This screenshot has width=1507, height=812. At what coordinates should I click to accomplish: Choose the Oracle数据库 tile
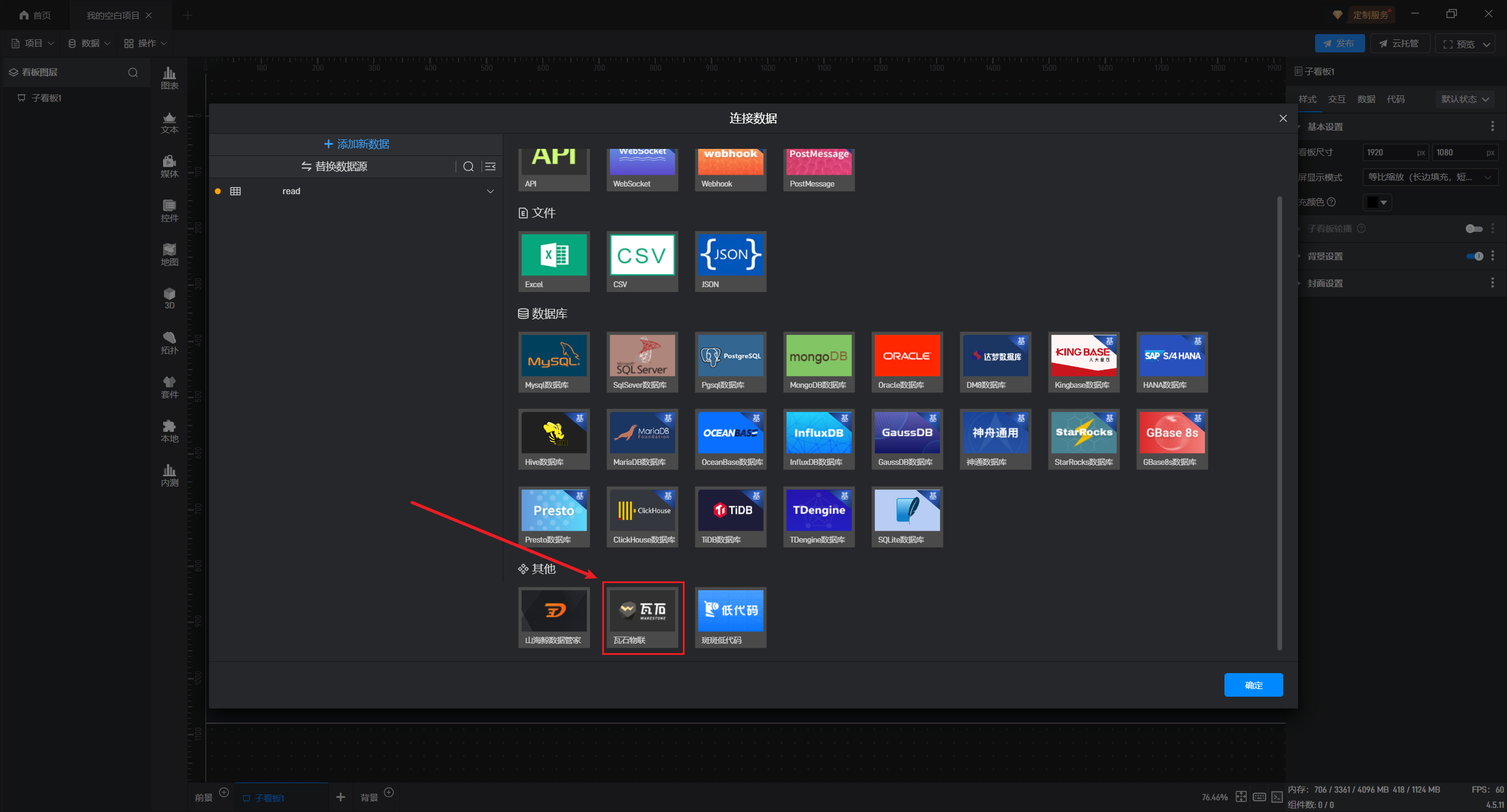pos(907,362)
